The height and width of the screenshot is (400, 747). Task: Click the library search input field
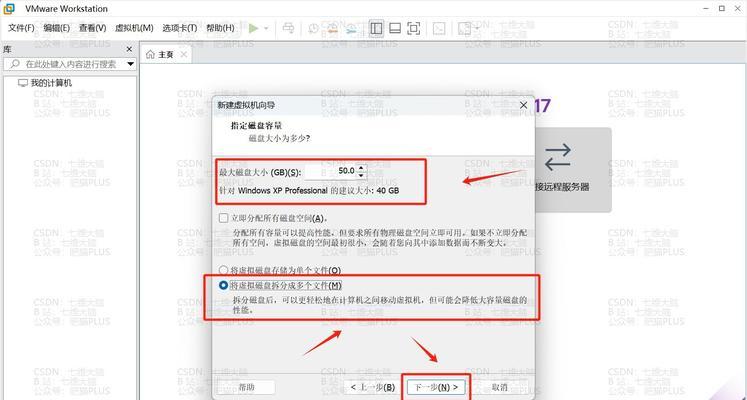pos(70,64)
